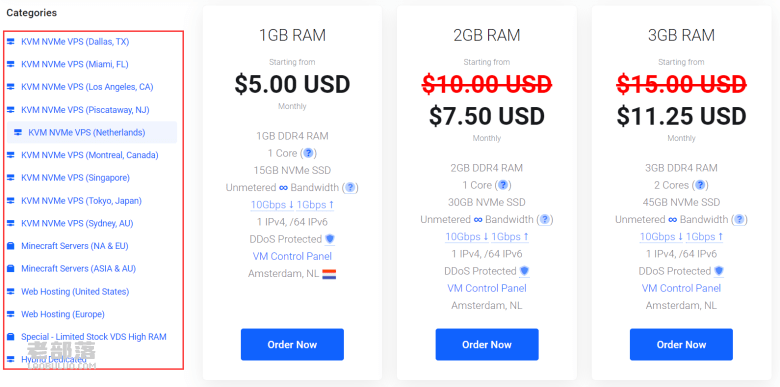Click the Core help icon in 2GB plan

pos(503,185)
